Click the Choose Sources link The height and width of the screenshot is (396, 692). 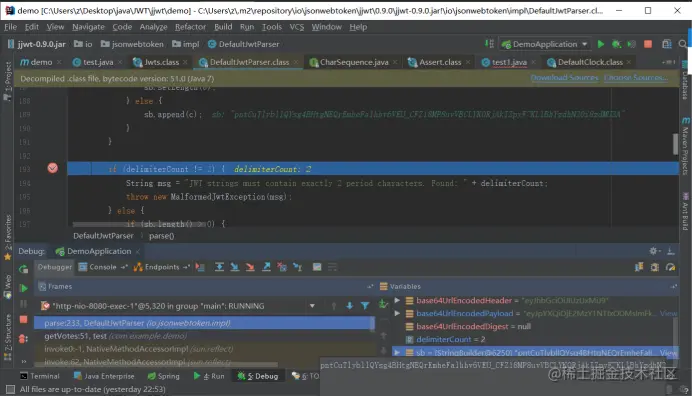[x=636, y=78]
